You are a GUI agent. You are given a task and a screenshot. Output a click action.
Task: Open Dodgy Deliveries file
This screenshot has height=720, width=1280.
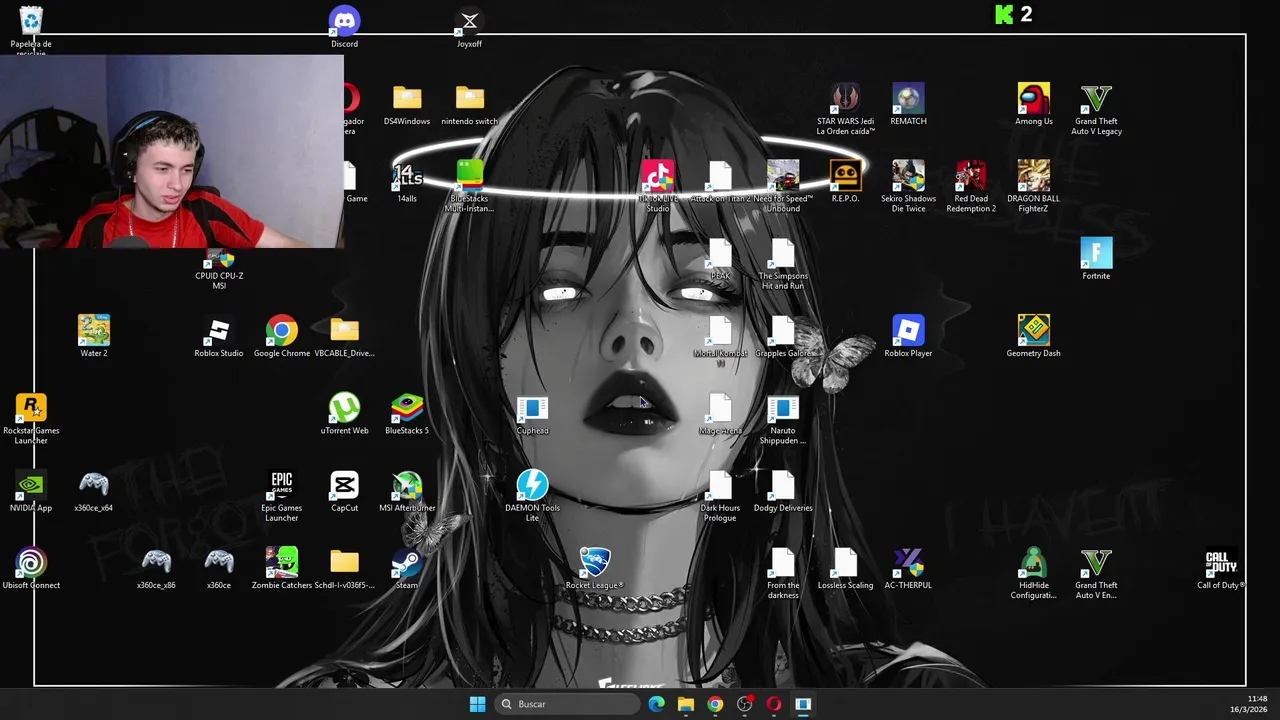pyautogui.click(x=783, y=491)
